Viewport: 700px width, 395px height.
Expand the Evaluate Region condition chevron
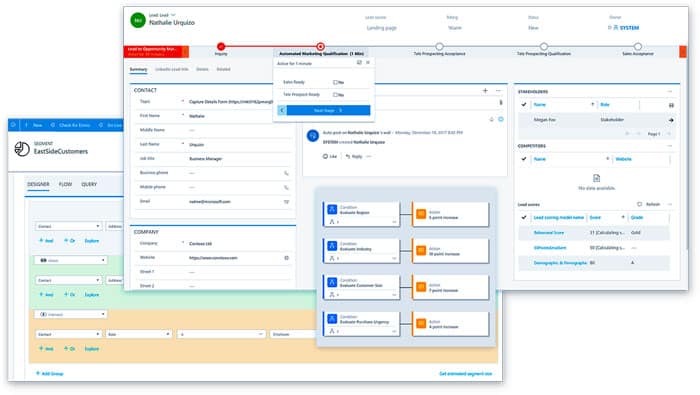click(394, 222)
